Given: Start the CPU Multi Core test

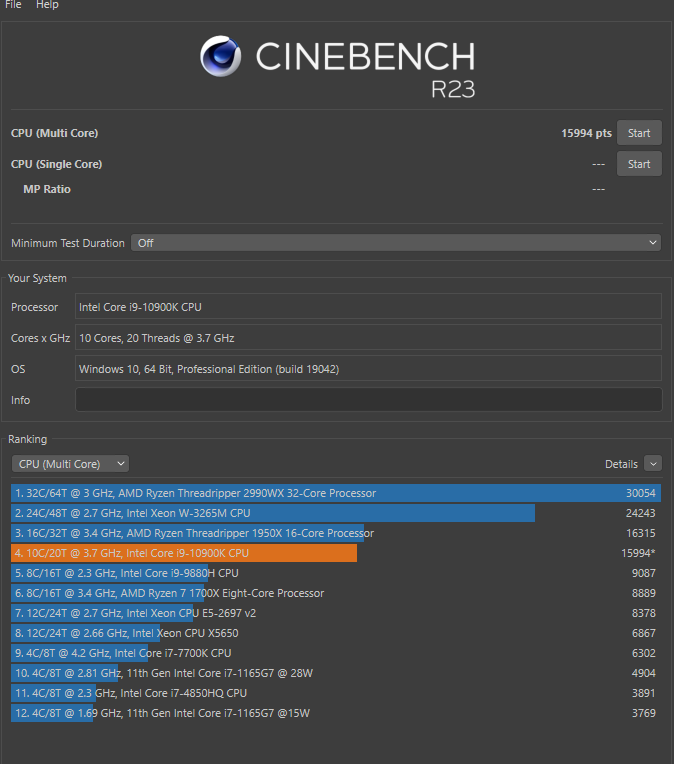Looking at the screenshot, I should tap(639, 133).
